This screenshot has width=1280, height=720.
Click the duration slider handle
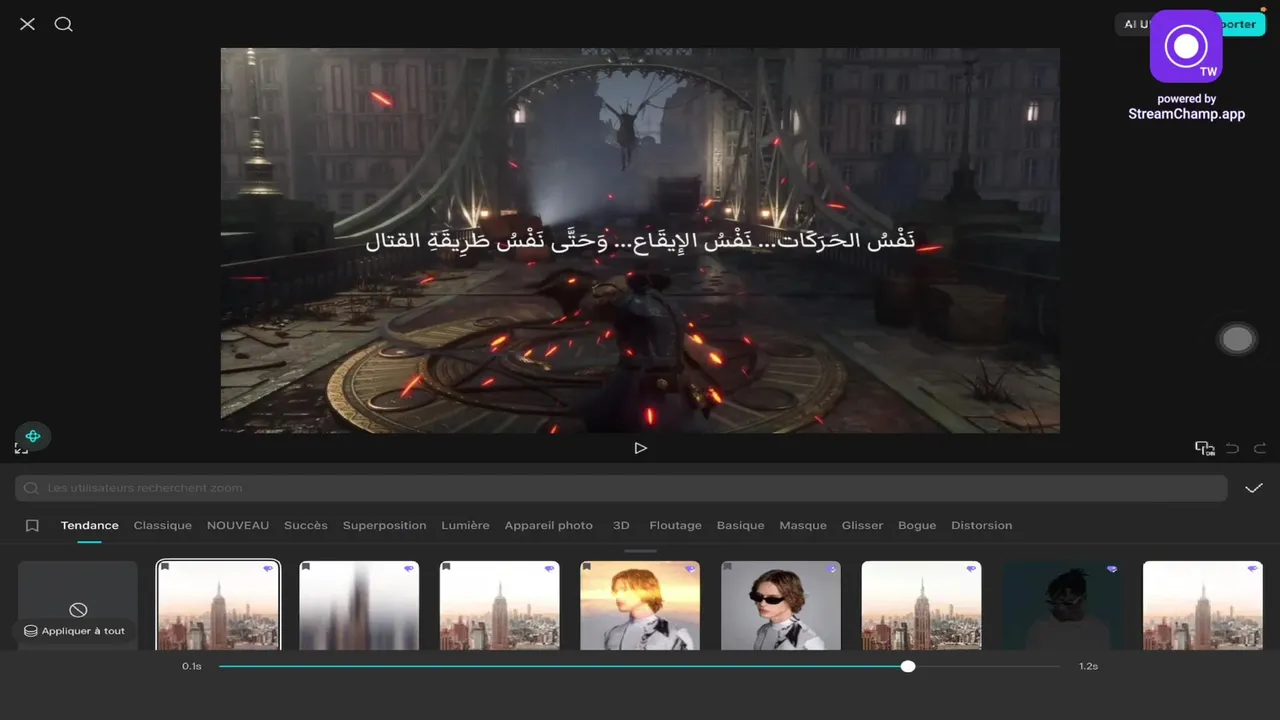[908, 666]
